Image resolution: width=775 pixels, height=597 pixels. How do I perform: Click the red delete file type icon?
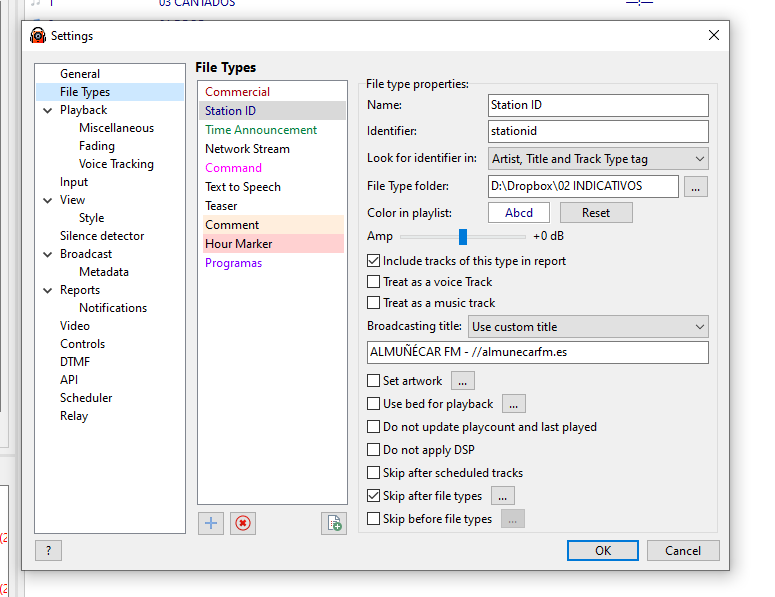pos(242,523)
